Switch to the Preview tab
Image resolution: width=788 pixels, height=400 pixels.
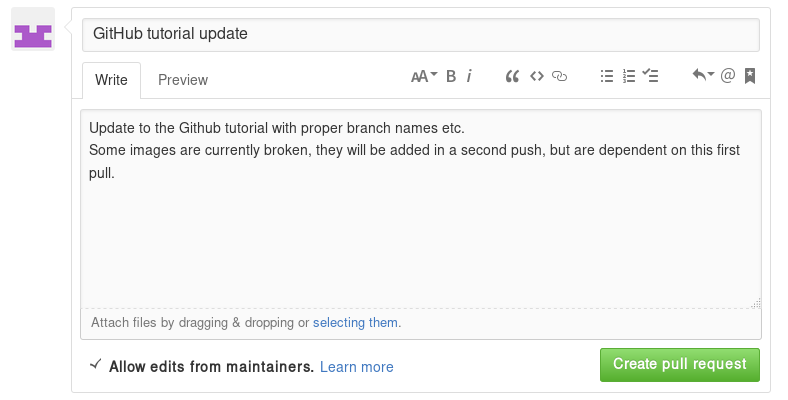click(183, 80)
